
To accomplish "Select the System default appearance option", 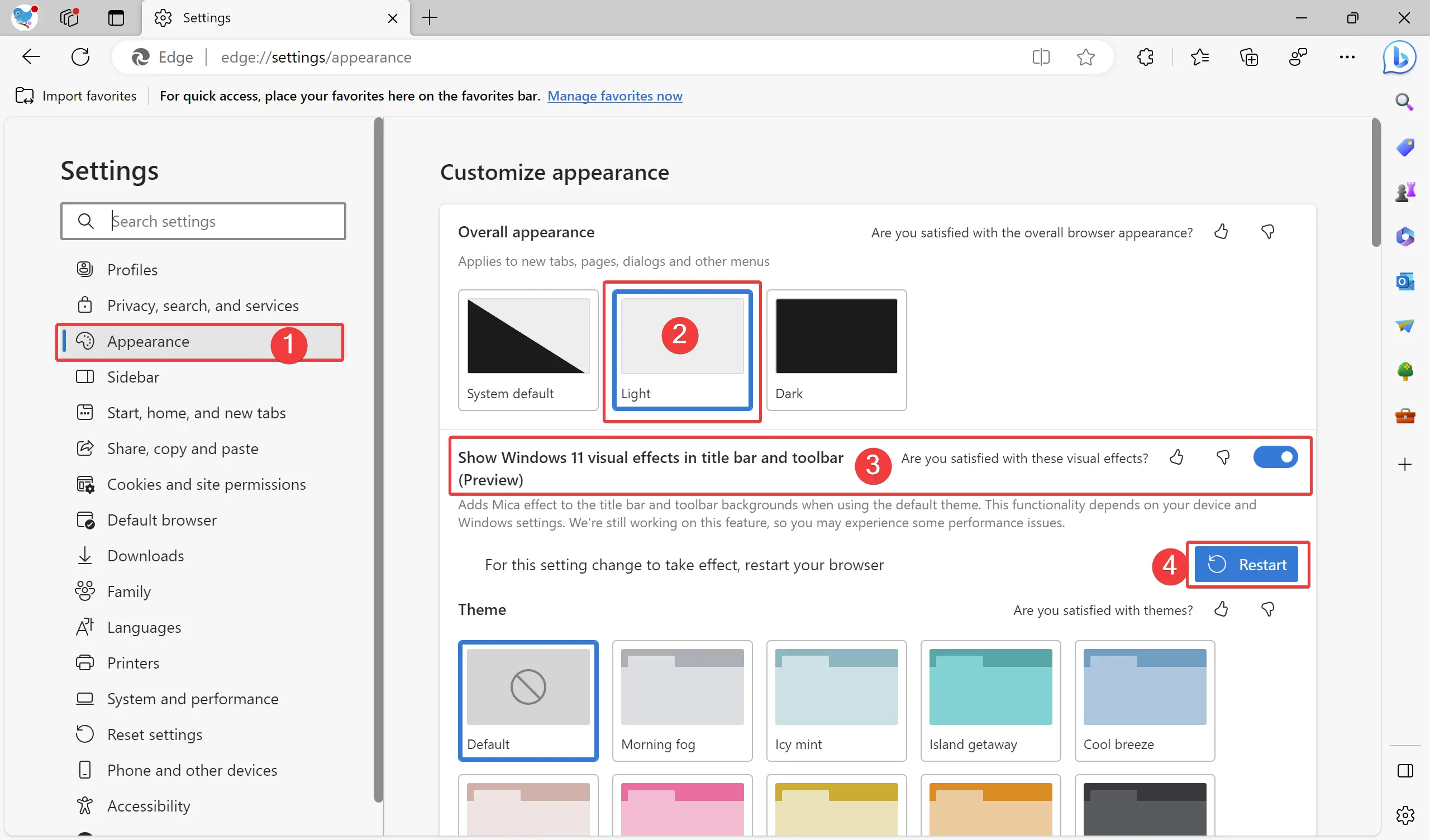I will pos(527,336).
